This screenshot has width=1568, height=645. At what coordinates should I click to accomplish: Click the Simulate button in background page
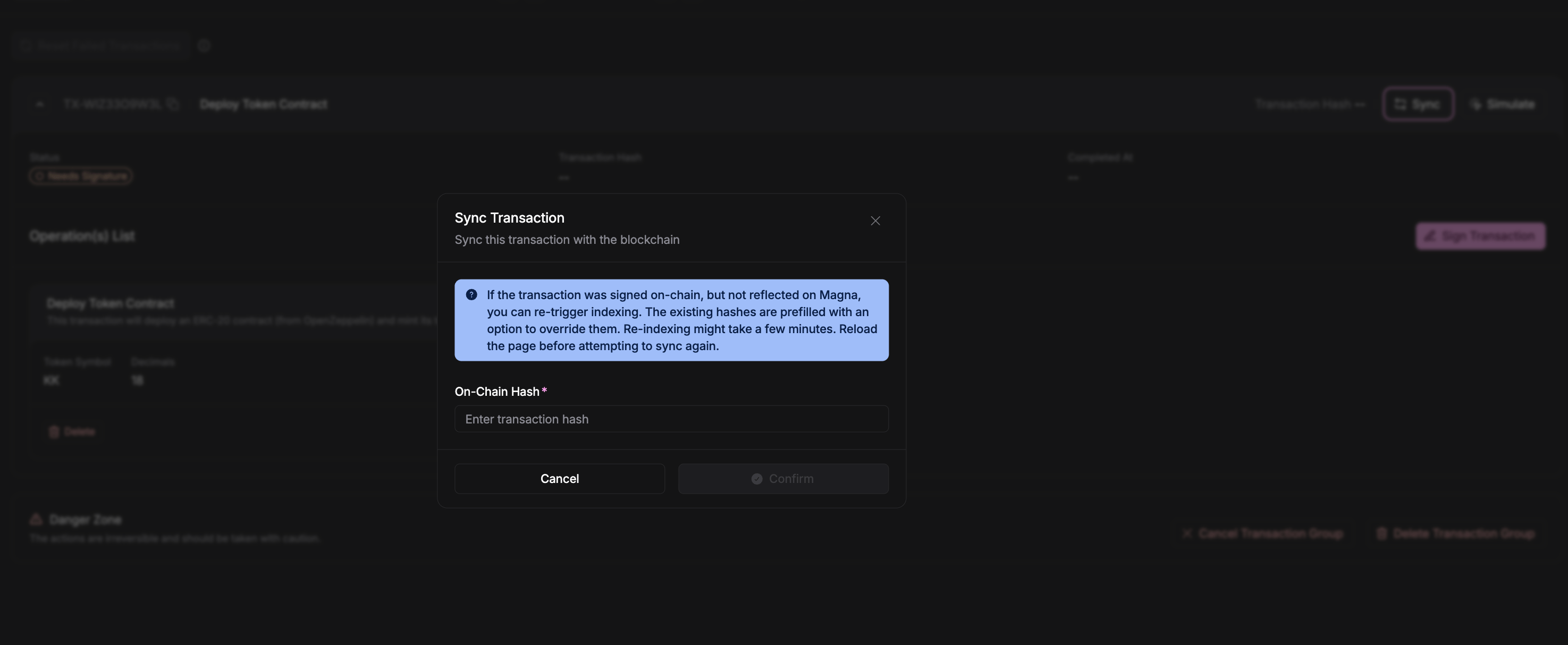tap(1502, 105)
